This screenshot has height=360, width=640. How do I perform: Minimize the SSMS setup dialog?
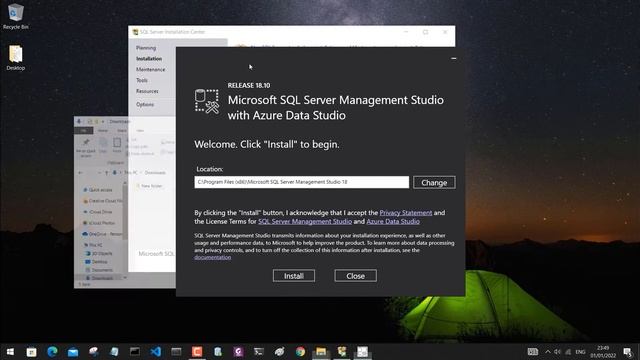(x=453, y=58)
